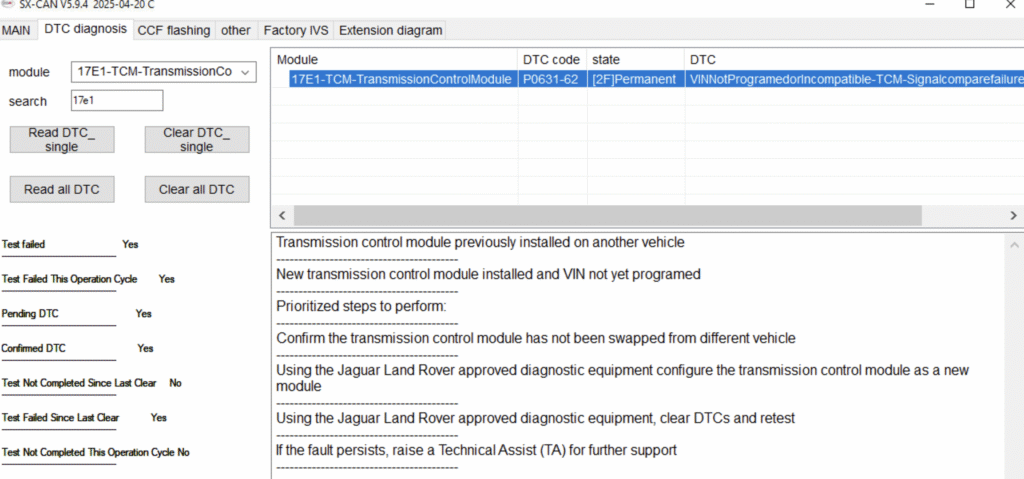Go to the Extension diagram tab

[391, 31]
